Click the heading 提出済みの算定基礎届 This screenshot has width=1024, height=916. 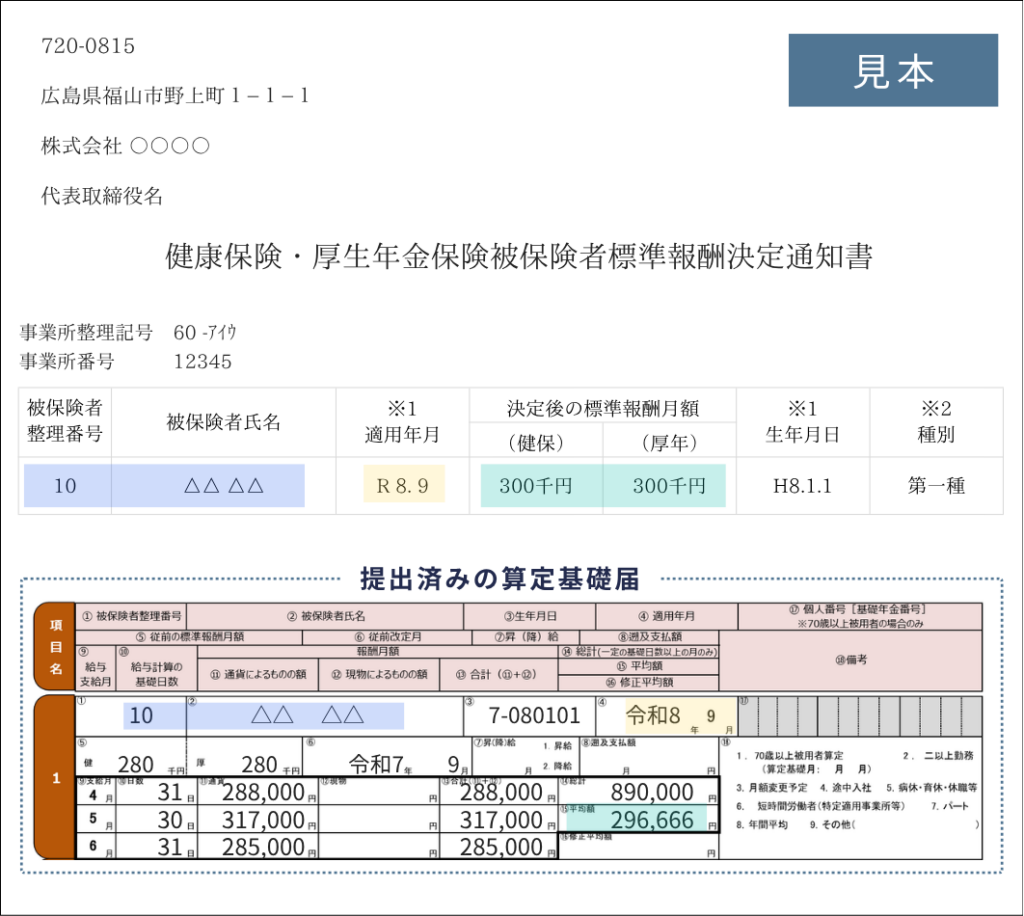[x=500, y=578]
